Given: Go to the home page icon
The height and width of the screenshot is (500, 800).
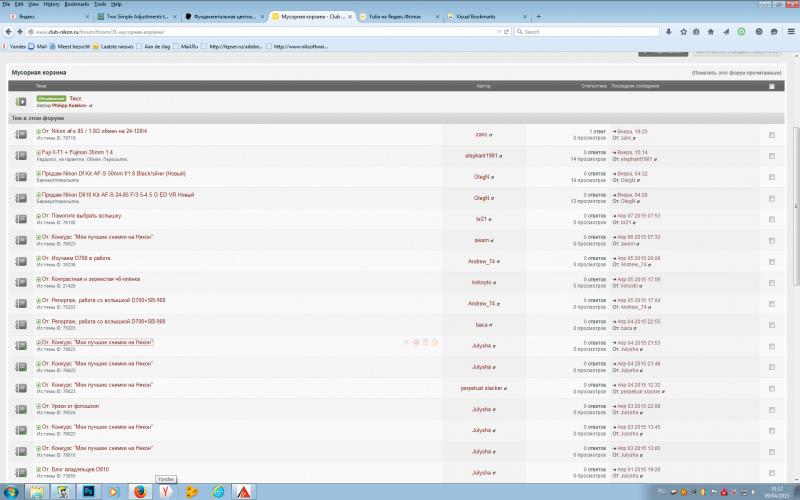Looking at the screenshot, I should (x=711, y=32).
